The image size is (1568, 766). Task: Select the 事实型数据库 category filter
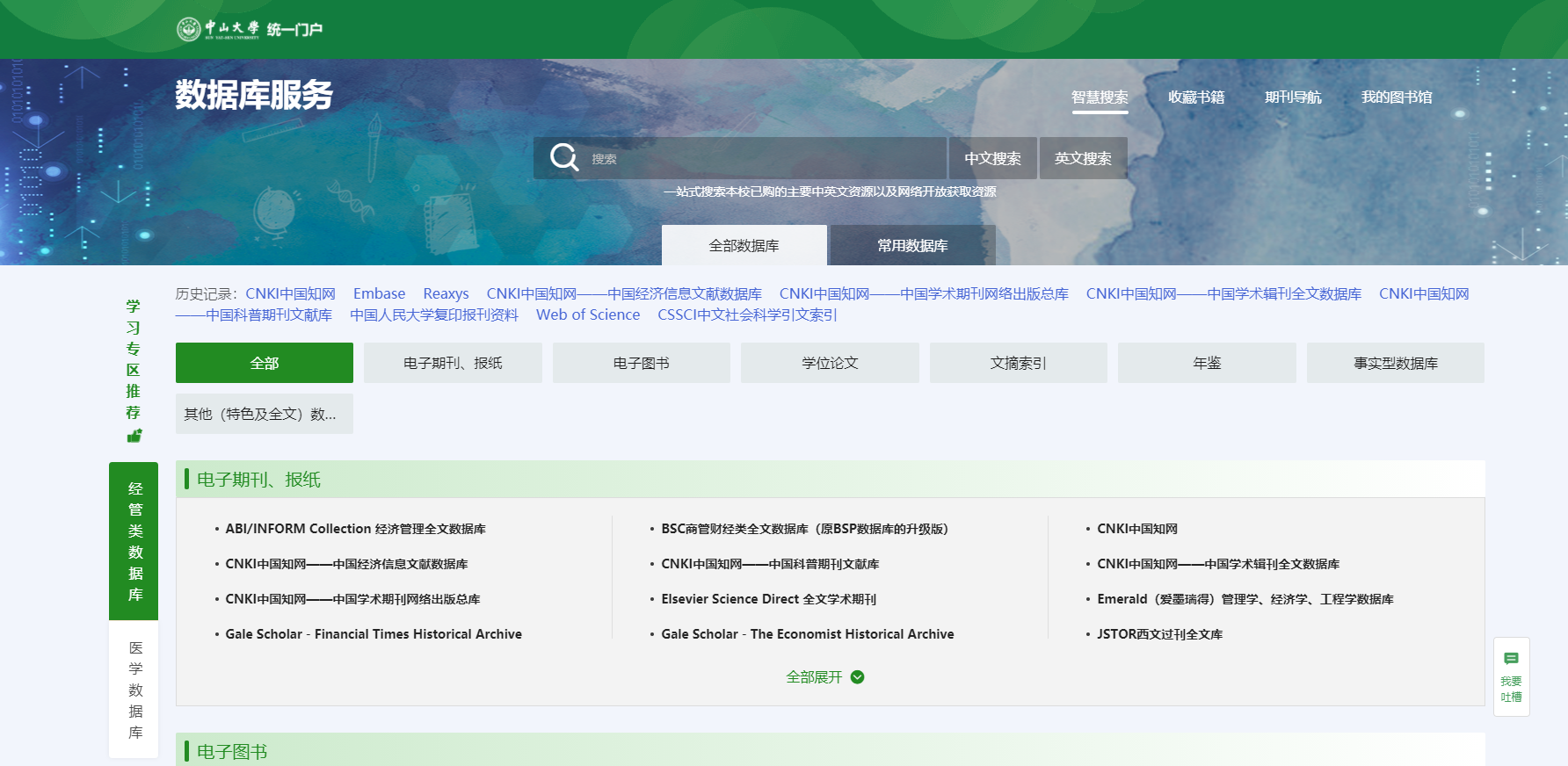point(1395,363)
